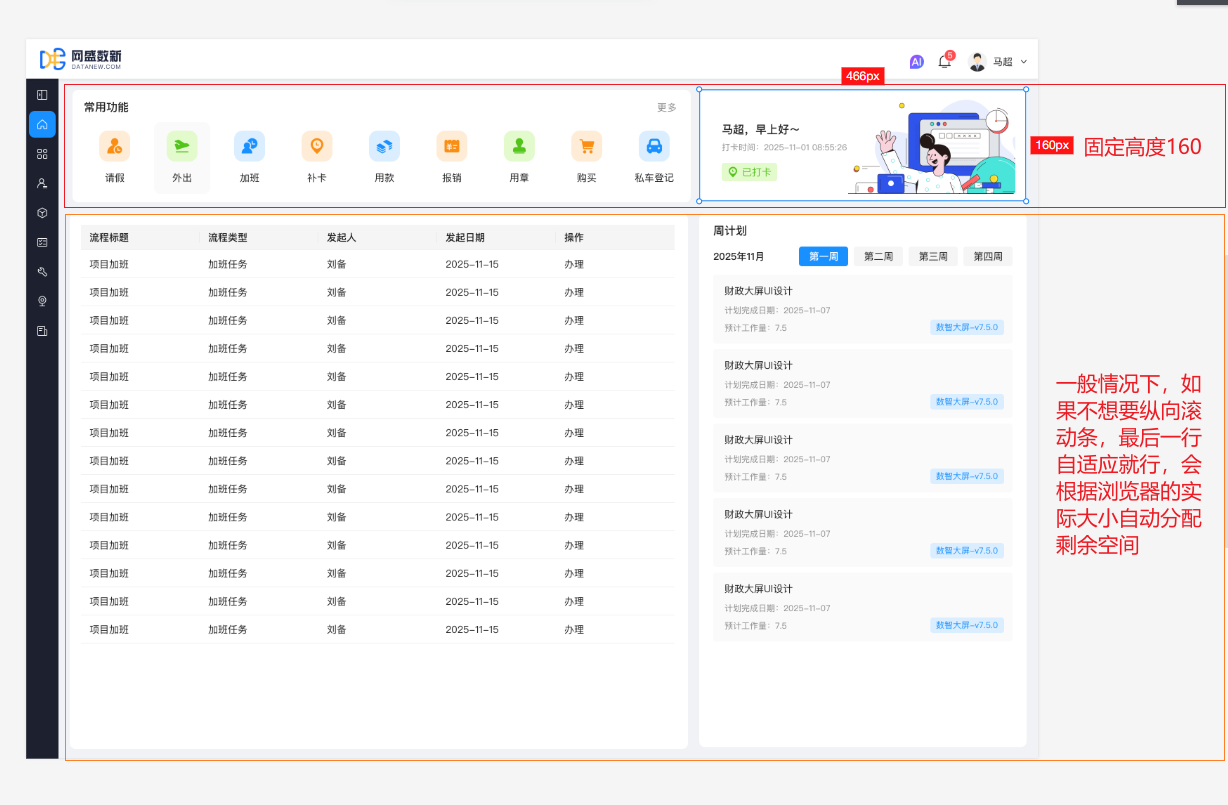The image size is (1228, 805).
Task: Click the first 财政大屏UI设计 plan card
Action: click(x=862, y=310)
